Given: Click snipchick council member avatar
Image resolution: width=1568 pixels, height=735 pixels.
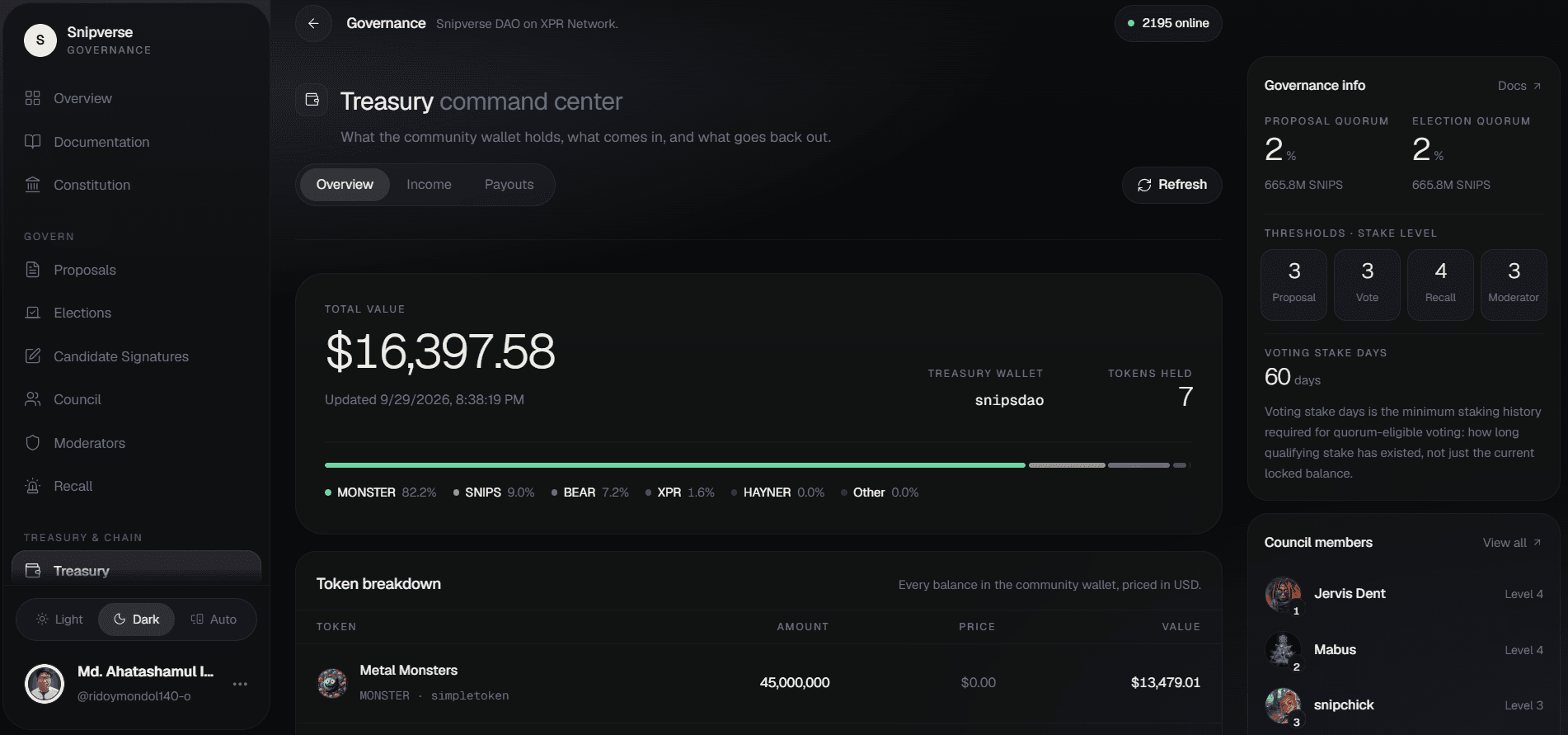Looking at the screenshot, I should click(x=1283, y=705).
